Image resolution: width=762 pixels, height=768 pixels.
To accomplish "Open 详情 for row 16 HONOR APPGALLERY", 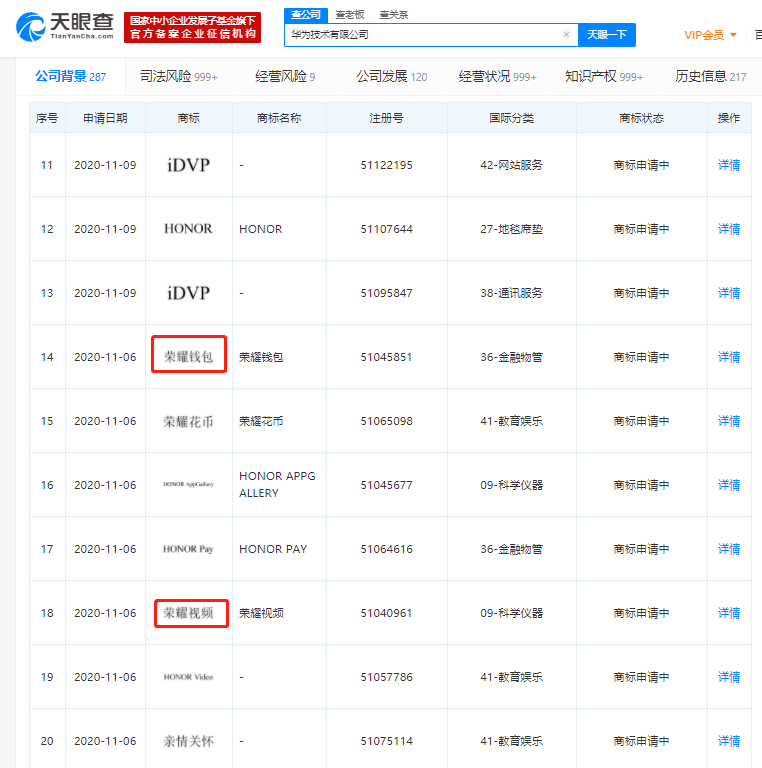I will [729, 485].
